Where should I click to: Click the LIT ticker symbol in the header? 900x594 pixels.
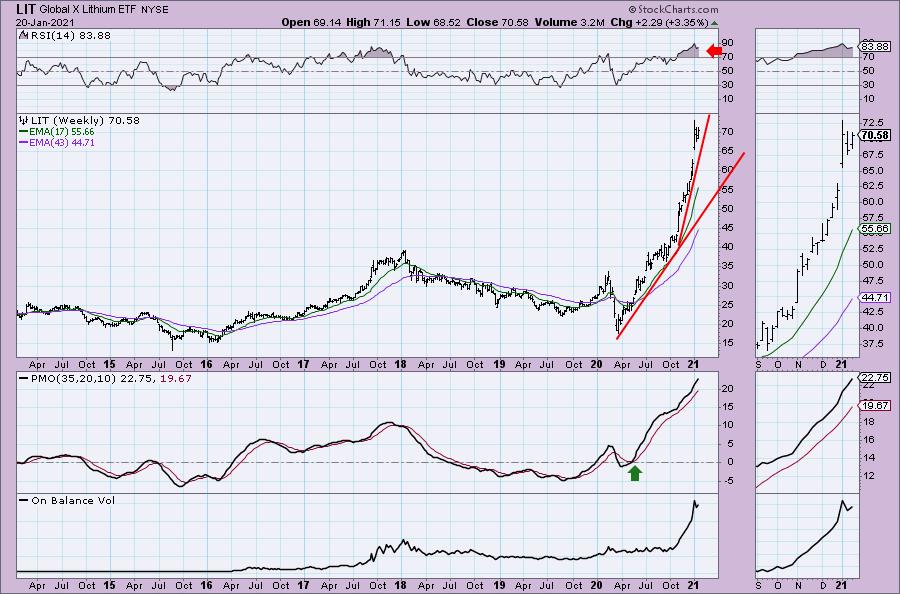[26, 9]
